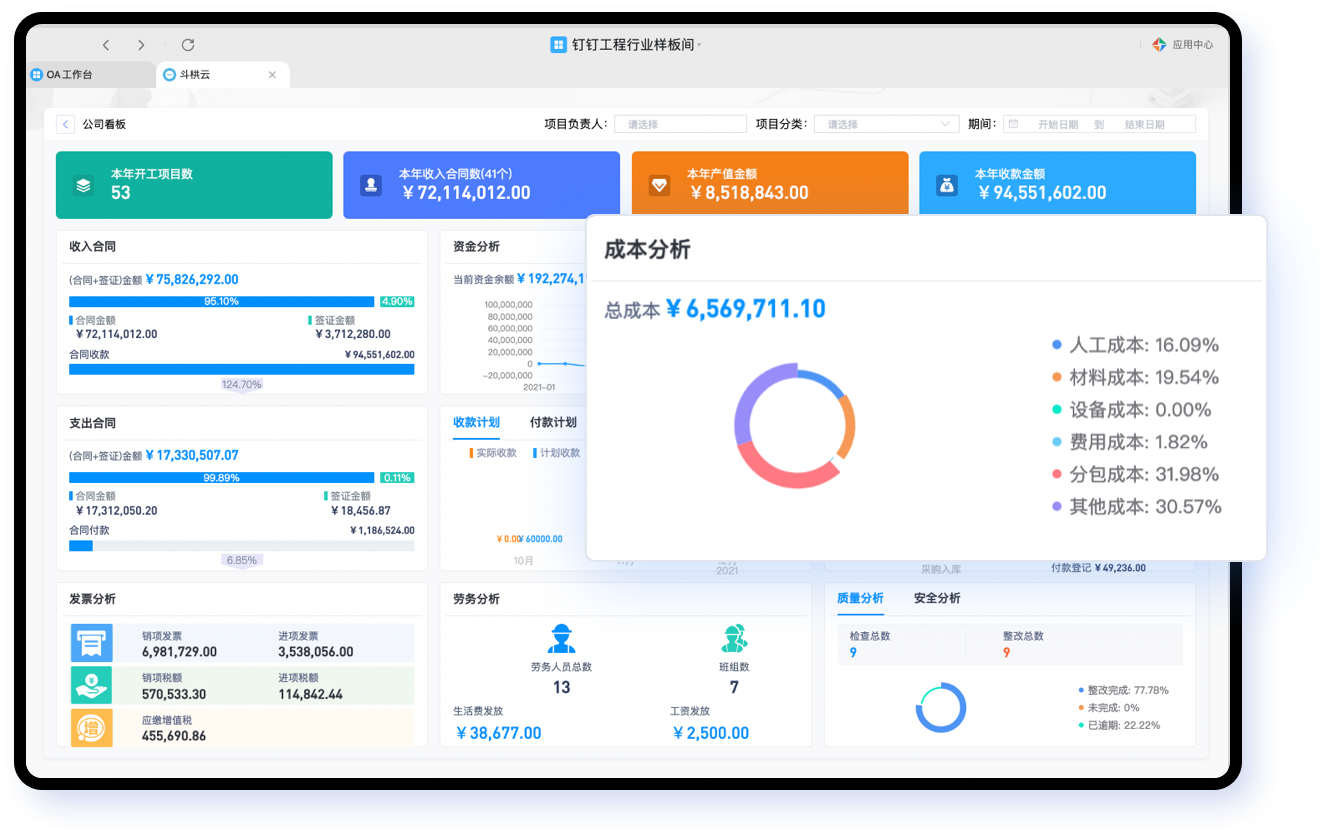Viewport: 1334px width, 834px height.
Task: Click the 班组数 team icon
Action: (x=734, y=638)
